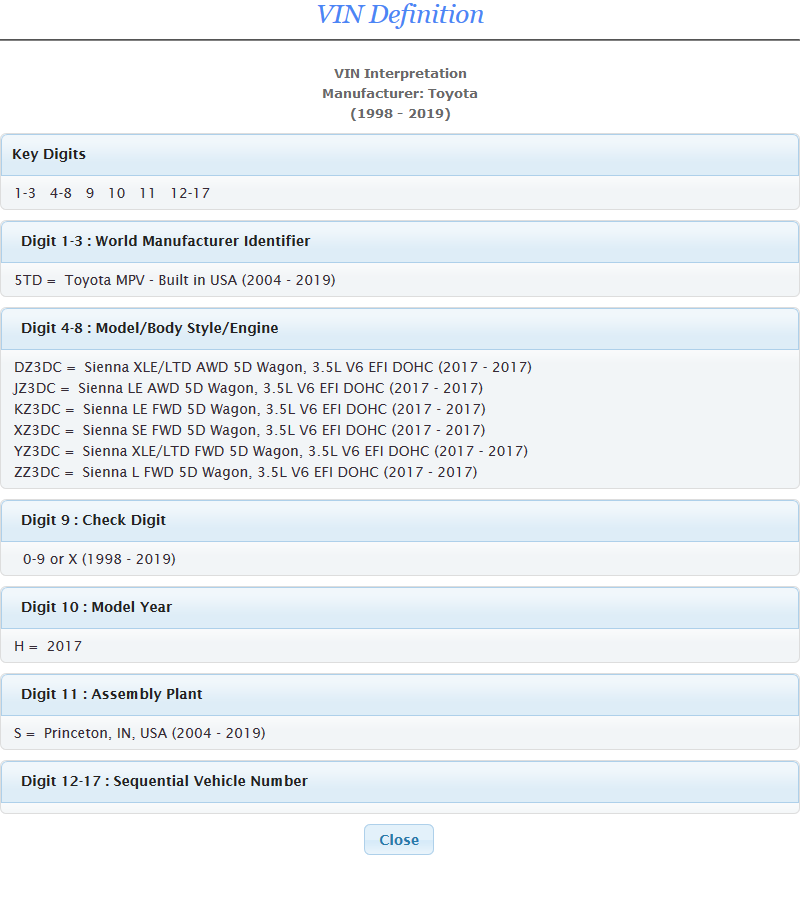
Task: Collapse 'Digit 10 : Model Year' header
Action: (400, 608)
